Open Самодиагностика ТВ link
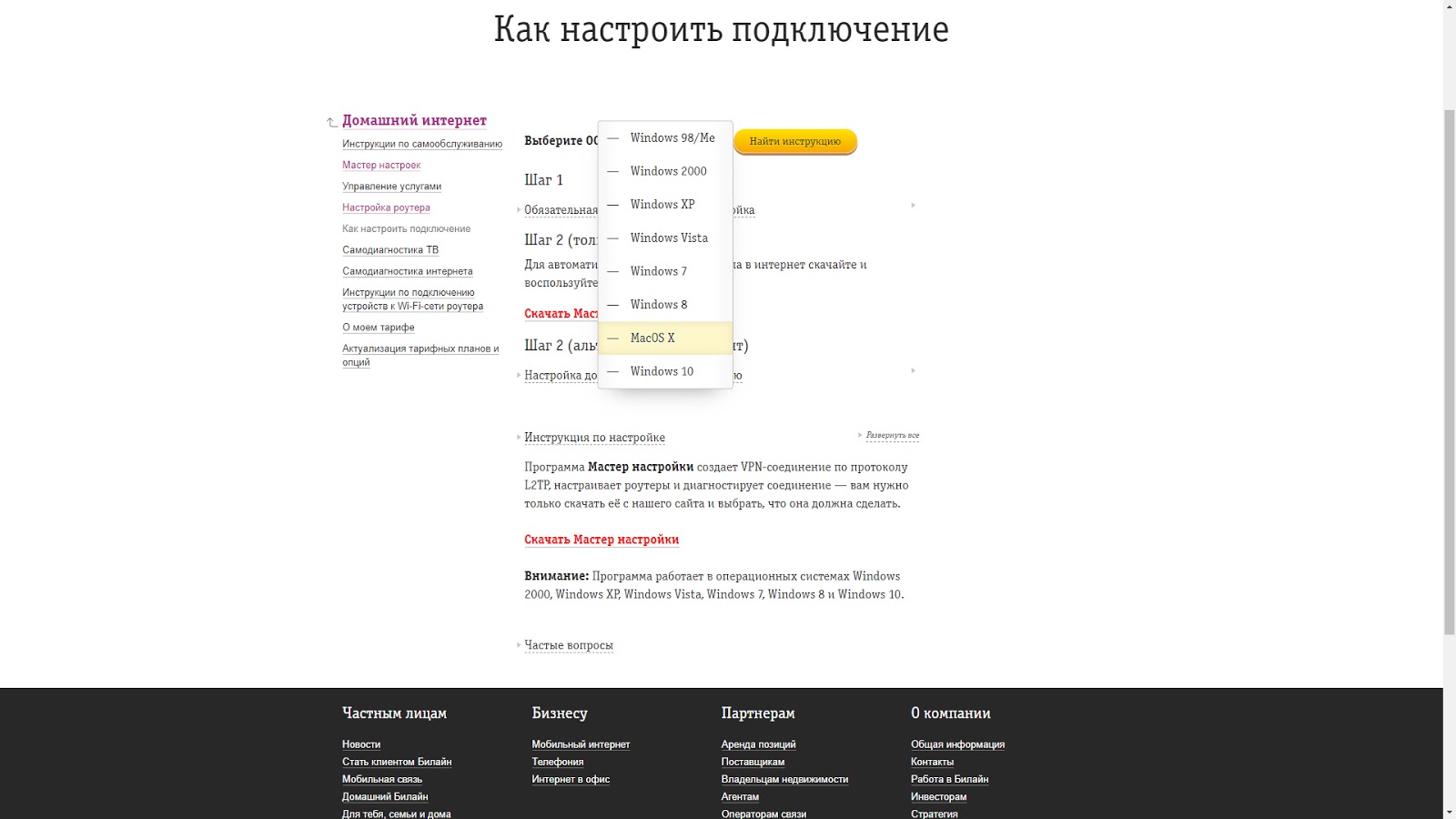The height and width of the screenshot is (819, 1456). tap(390, 249)
